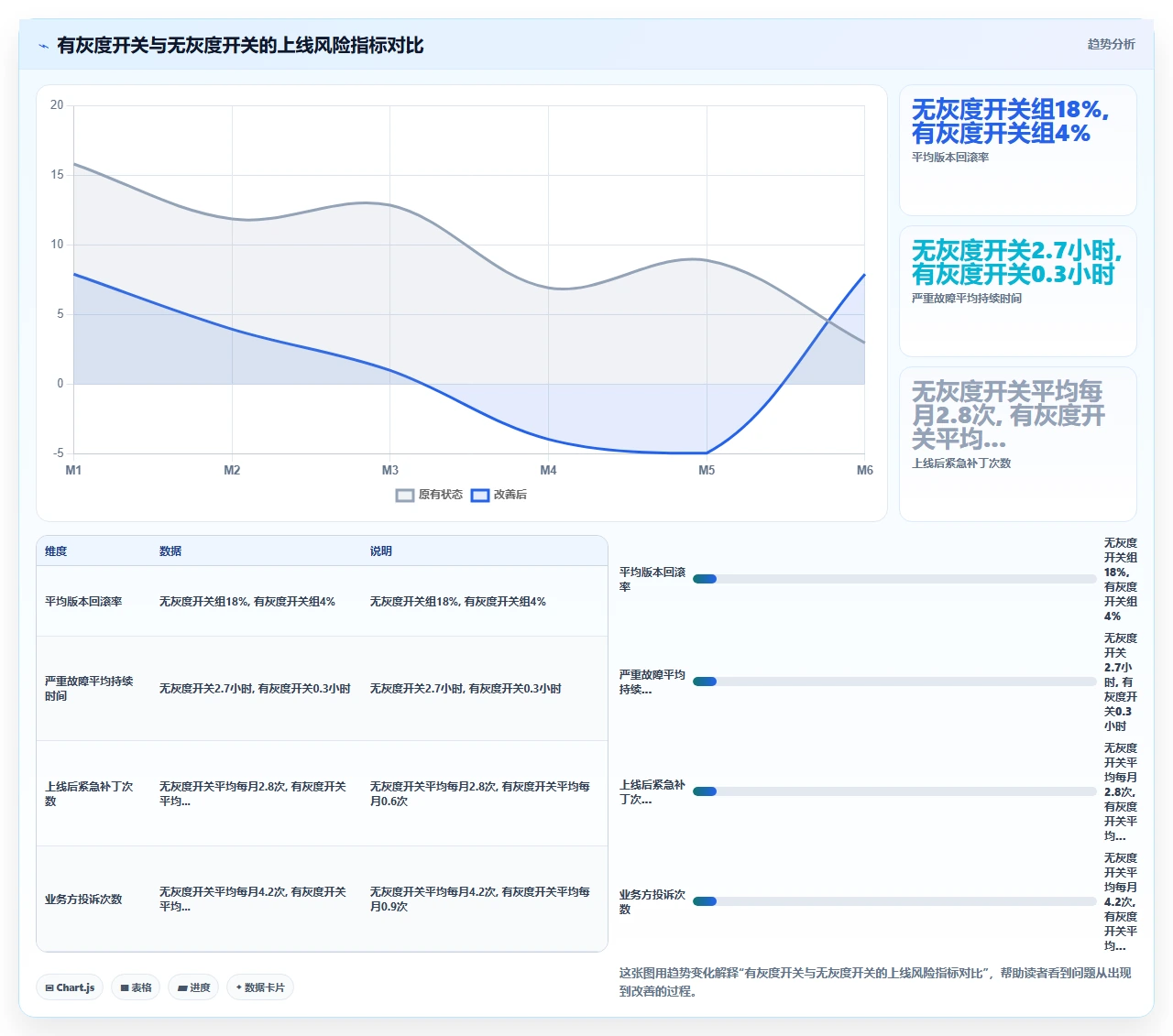Click 说明 cell ending with 月0.9次
The width and height of the screenshot is (1173, 1036).
(x=480, y=900)
